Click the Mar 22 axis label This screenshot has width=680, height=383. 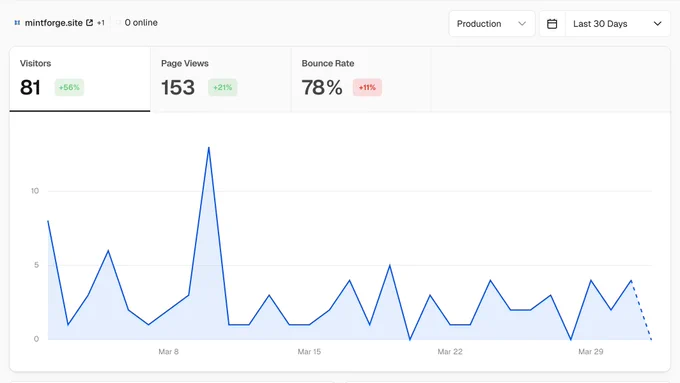click(x=450, y=352)
